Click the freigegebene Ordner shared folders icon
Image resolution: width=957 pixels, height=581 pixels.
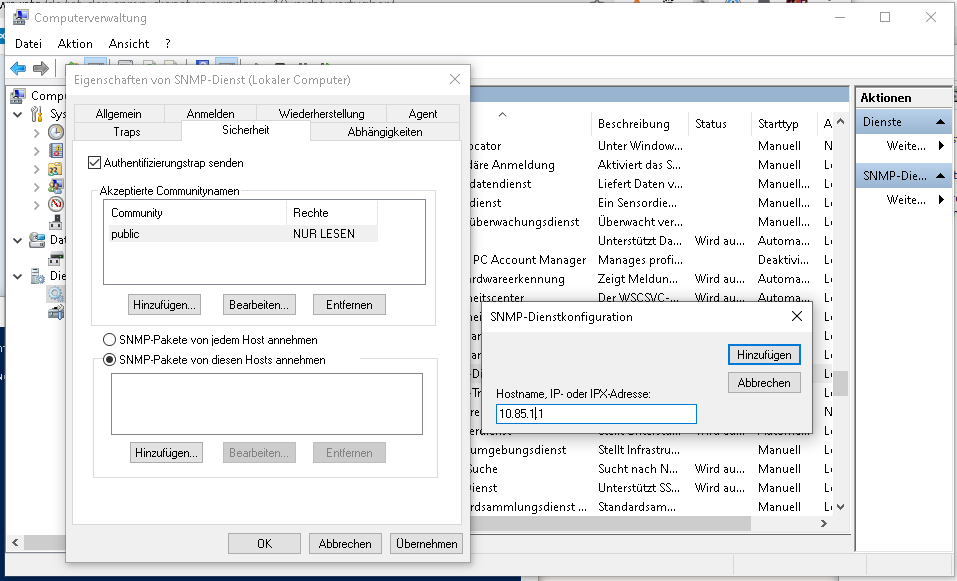pos(56,168)
